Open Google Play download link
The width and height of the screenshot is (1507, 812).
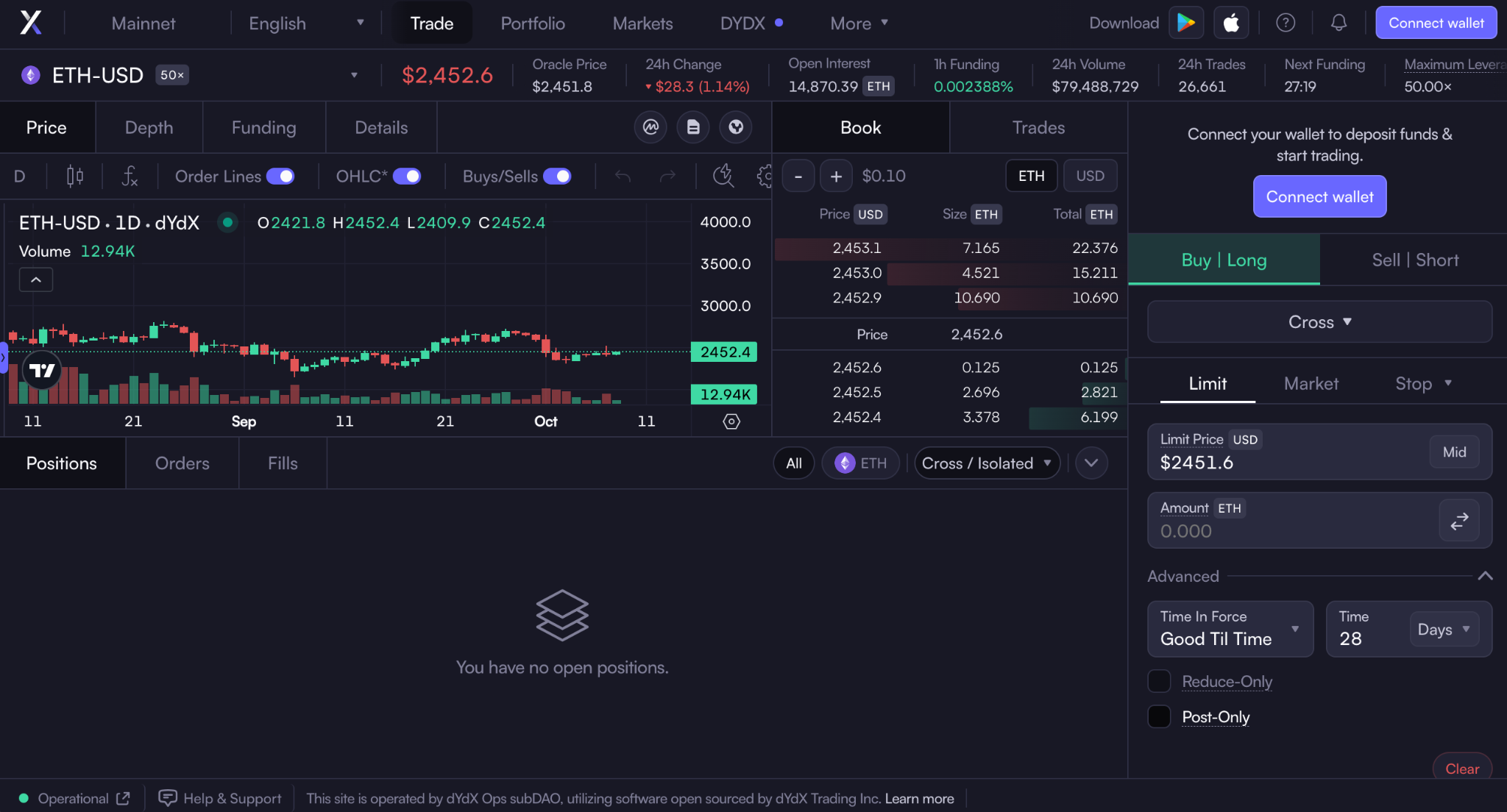click(1185, 23)
